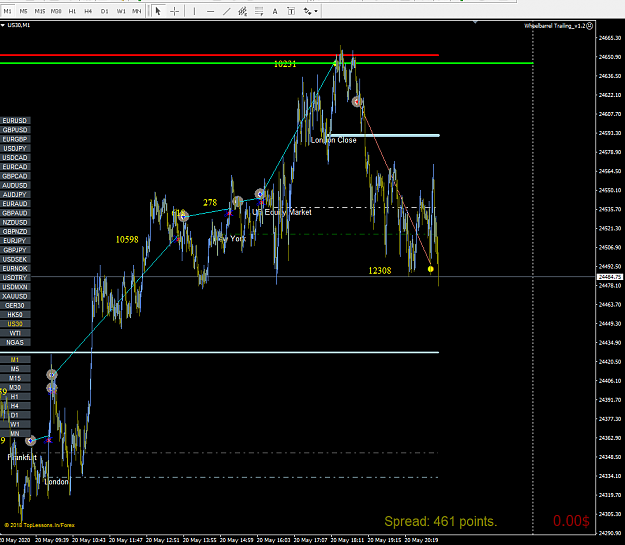Activate the Crosshair tool
The width and height of the screenshot is (625, 545).
[x=175, y=11]
